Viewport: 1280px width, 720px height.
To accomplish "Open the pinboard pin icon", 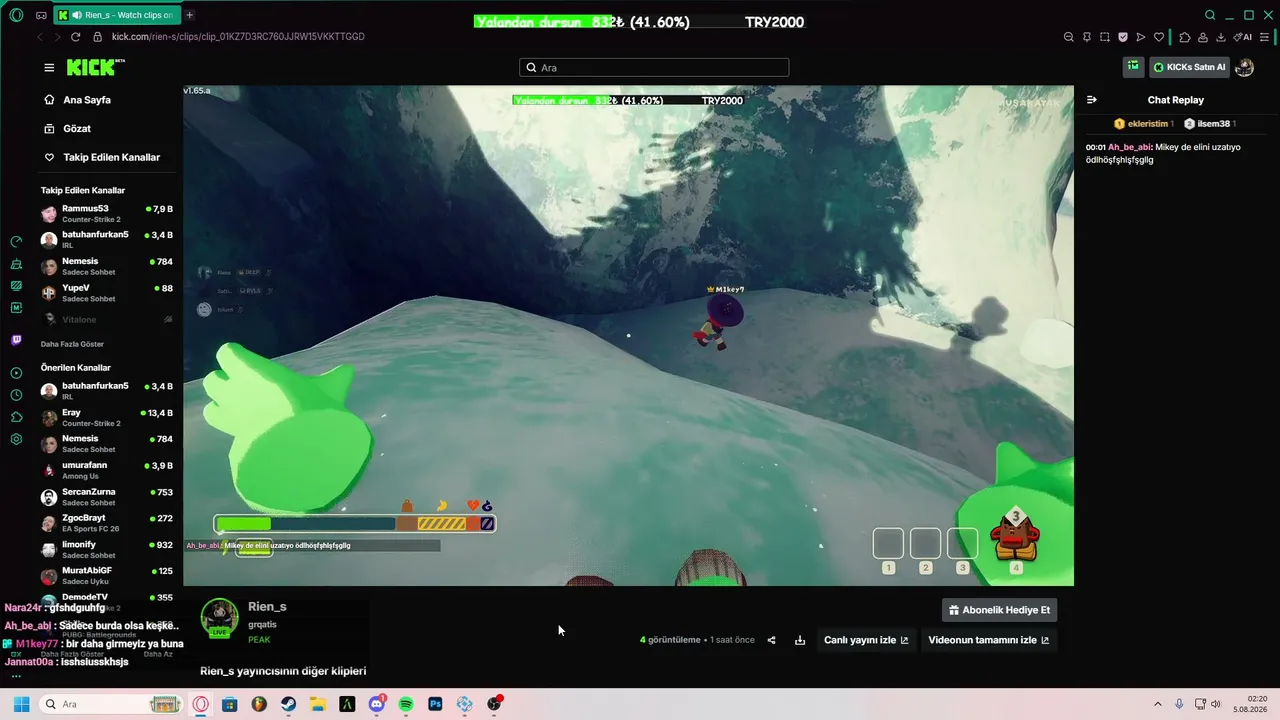I will point(1086,37).
